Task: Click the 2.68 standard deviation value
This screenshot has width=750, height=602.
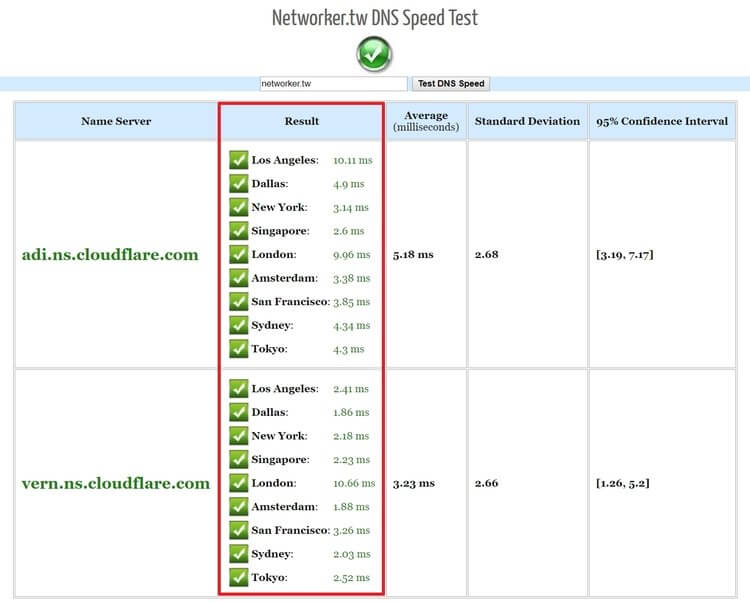Action: (486, 255)
